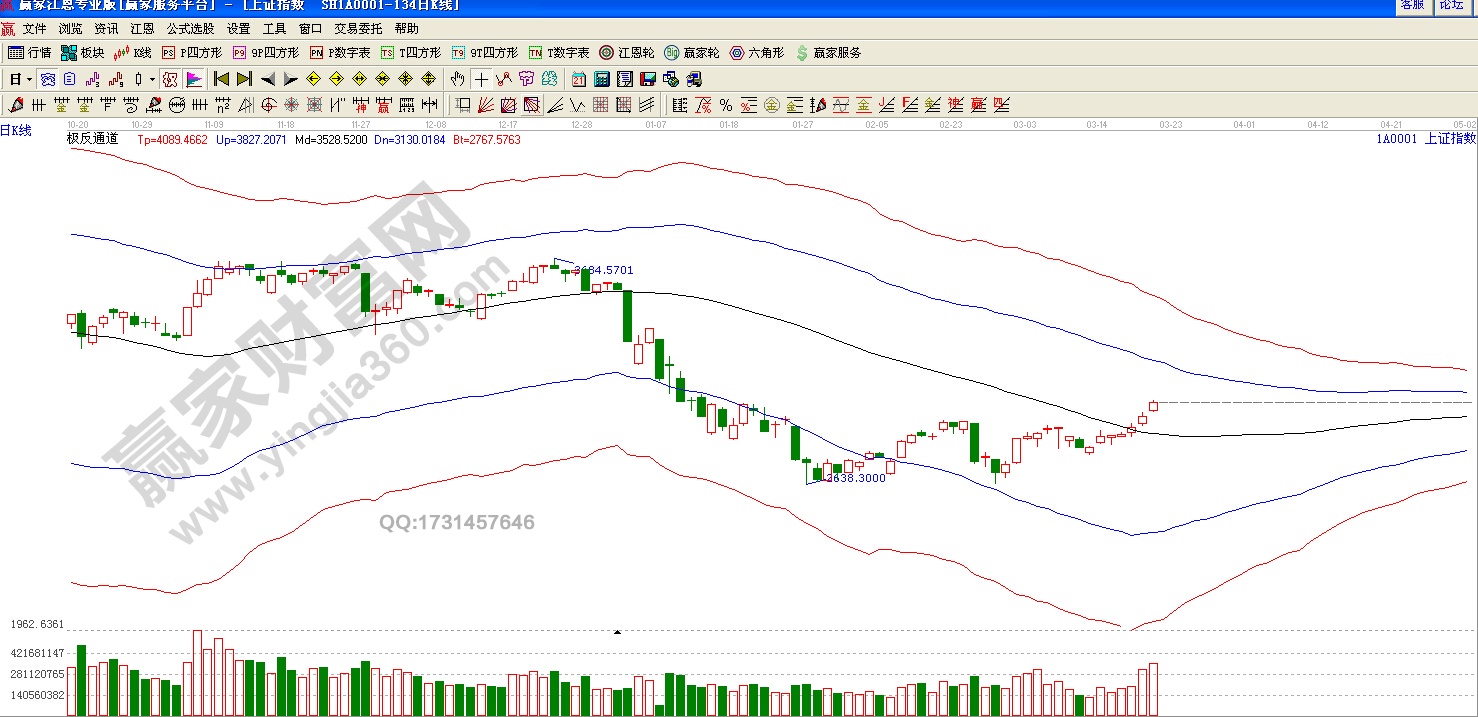Image resolution: width=1478 pixels, height=717 pixels.
Task: Open the 公式选股 menu
Action: coord(190,29)
